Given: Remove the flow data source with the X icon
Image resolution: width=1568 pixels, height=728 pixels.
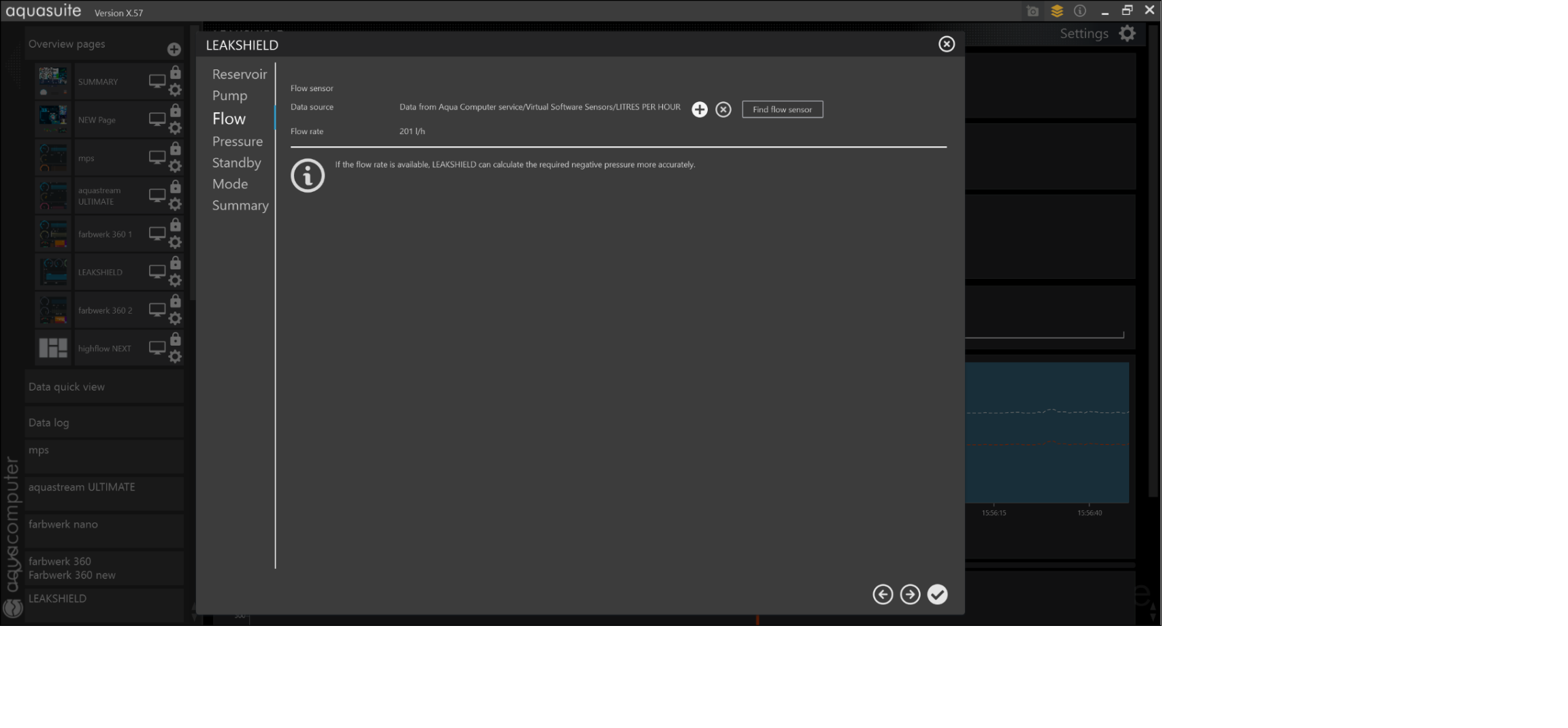Looking at the screenshot, I should point(723,110).
